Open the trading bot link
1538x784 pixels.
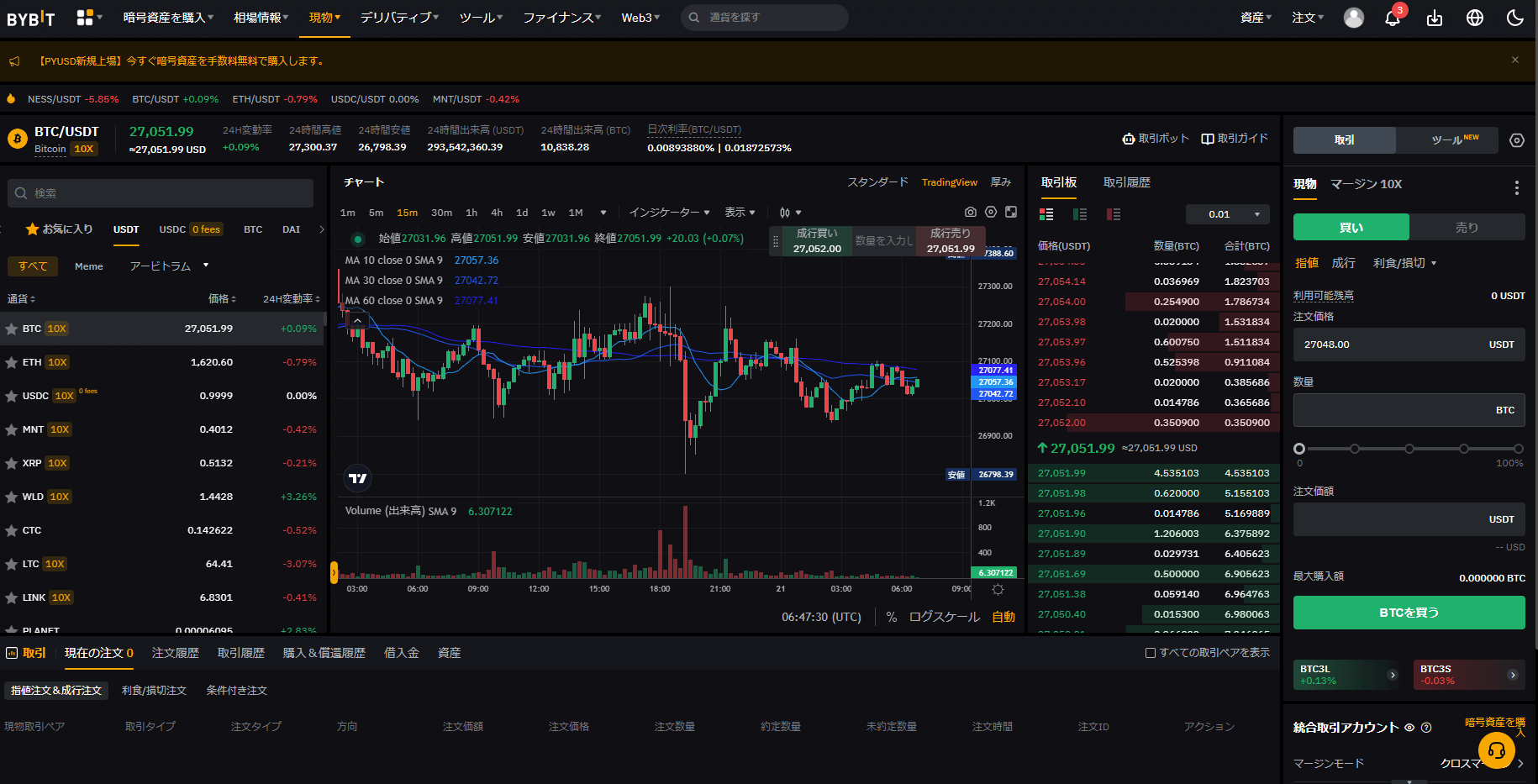[1156, 139]
